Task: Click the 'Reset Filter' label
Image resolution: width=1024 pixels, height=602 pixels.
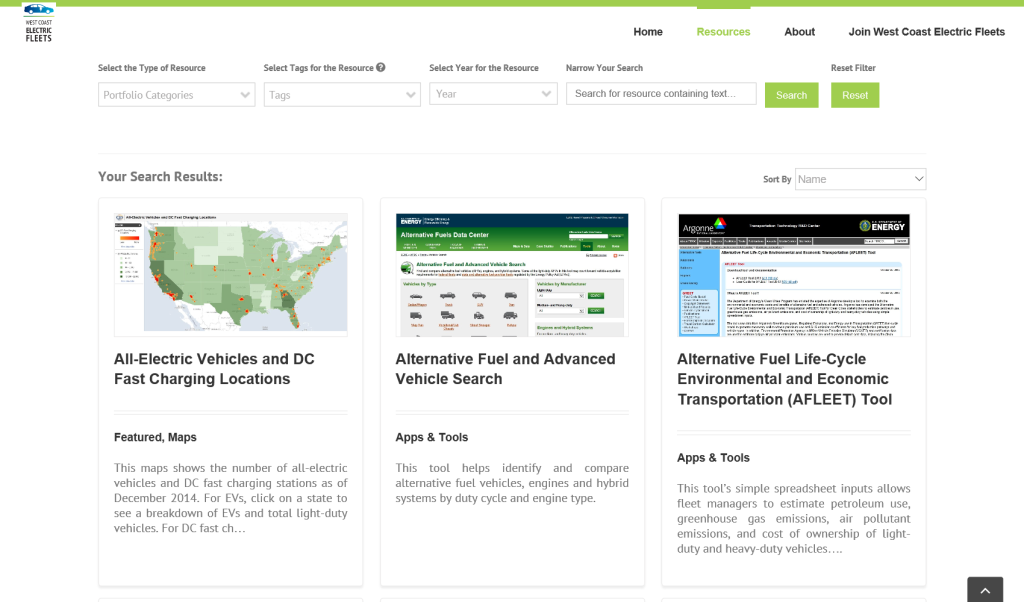Action: coord(853,68)
